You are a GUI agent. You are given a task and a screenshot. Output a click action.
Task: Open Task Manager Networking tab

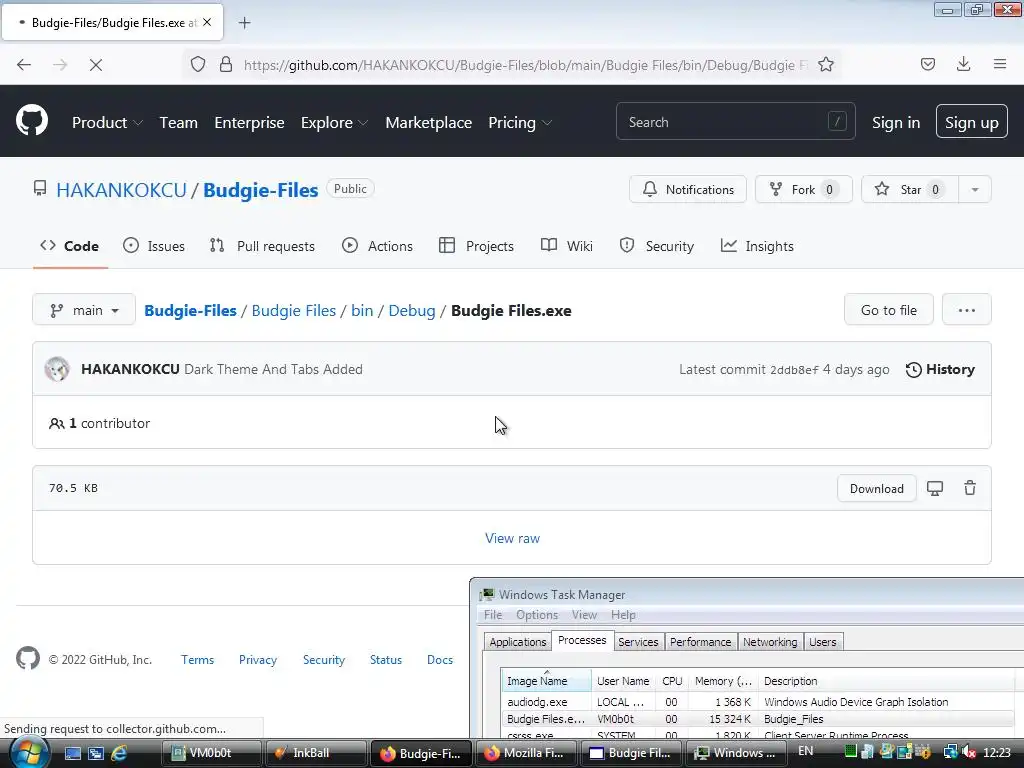point(770,642)
